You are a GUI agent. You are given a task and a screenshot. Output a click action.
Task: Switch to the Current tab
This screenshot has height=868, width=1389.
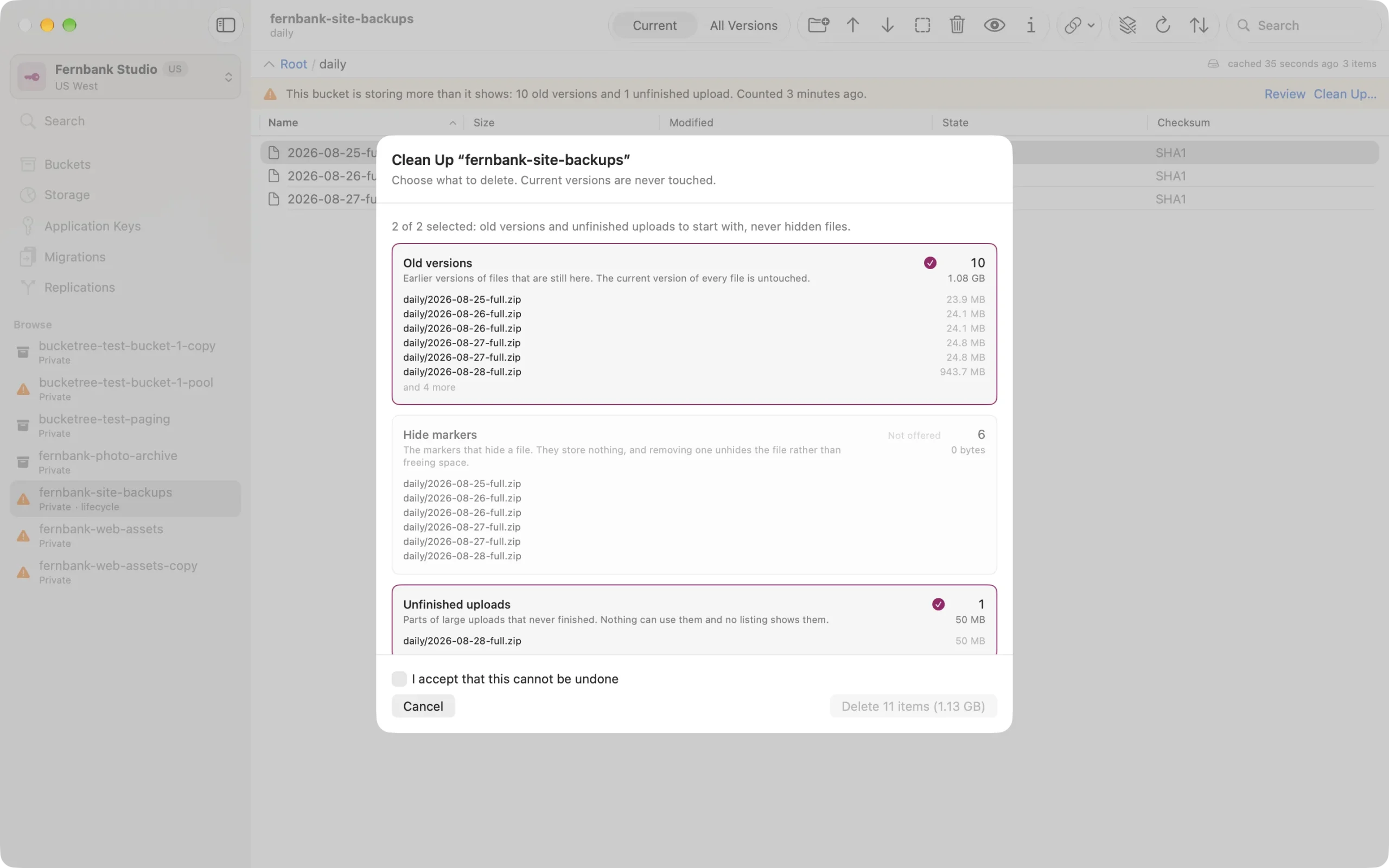[654, 25]
